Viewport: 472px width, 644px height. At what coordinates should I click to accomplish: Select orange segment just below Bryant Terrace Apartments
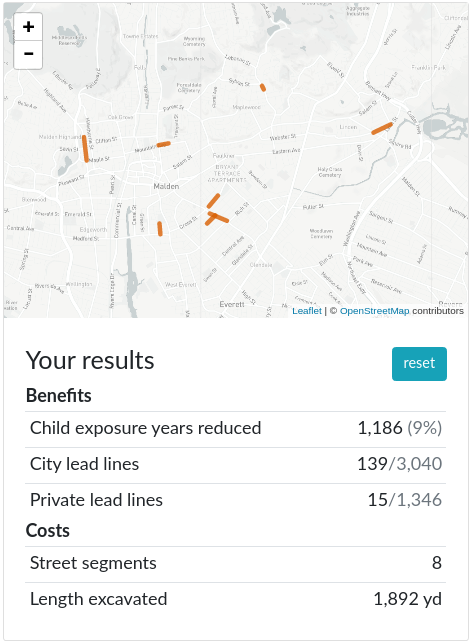click(x=213, y=201)
